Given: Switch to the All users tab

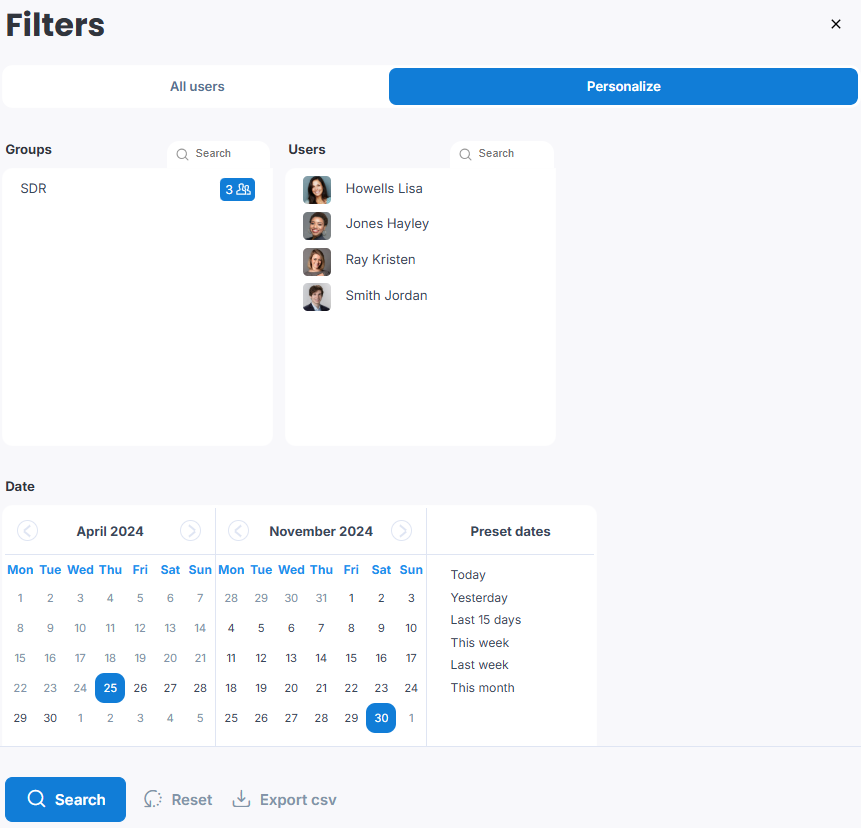Looking at the screenshot, I should pos(197,87).
